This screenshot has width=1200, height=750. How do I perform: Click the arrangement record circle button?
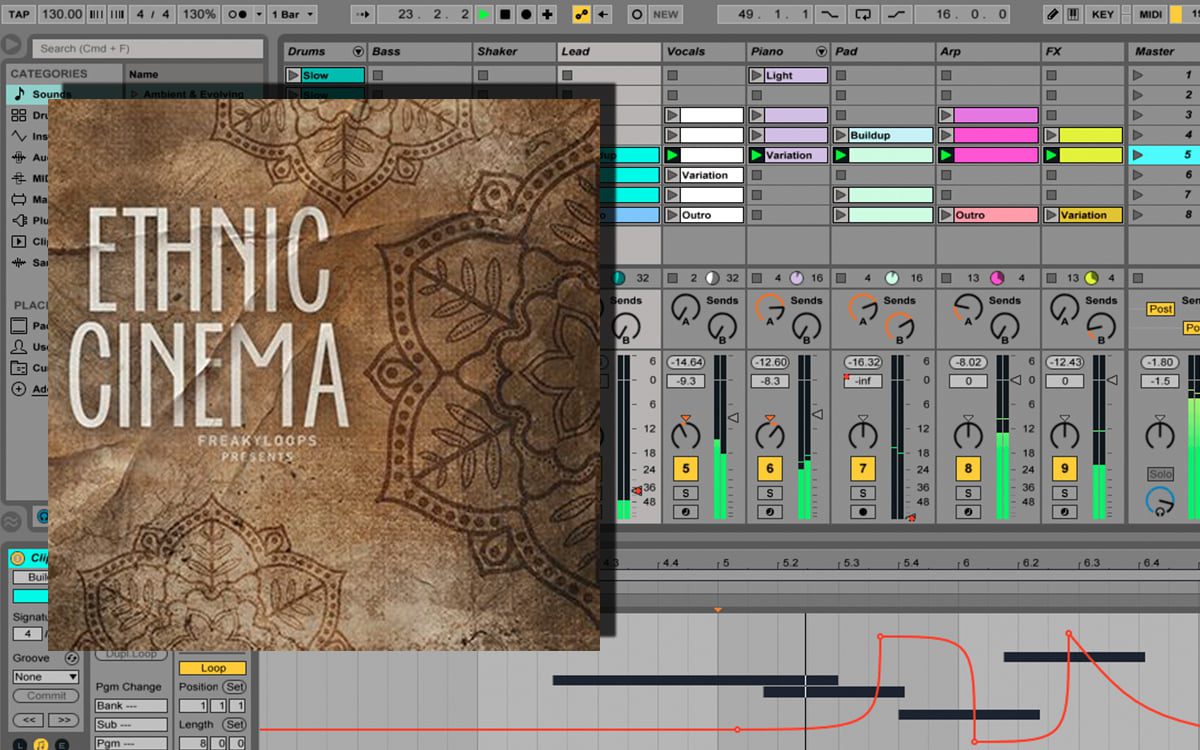(526, 14)
